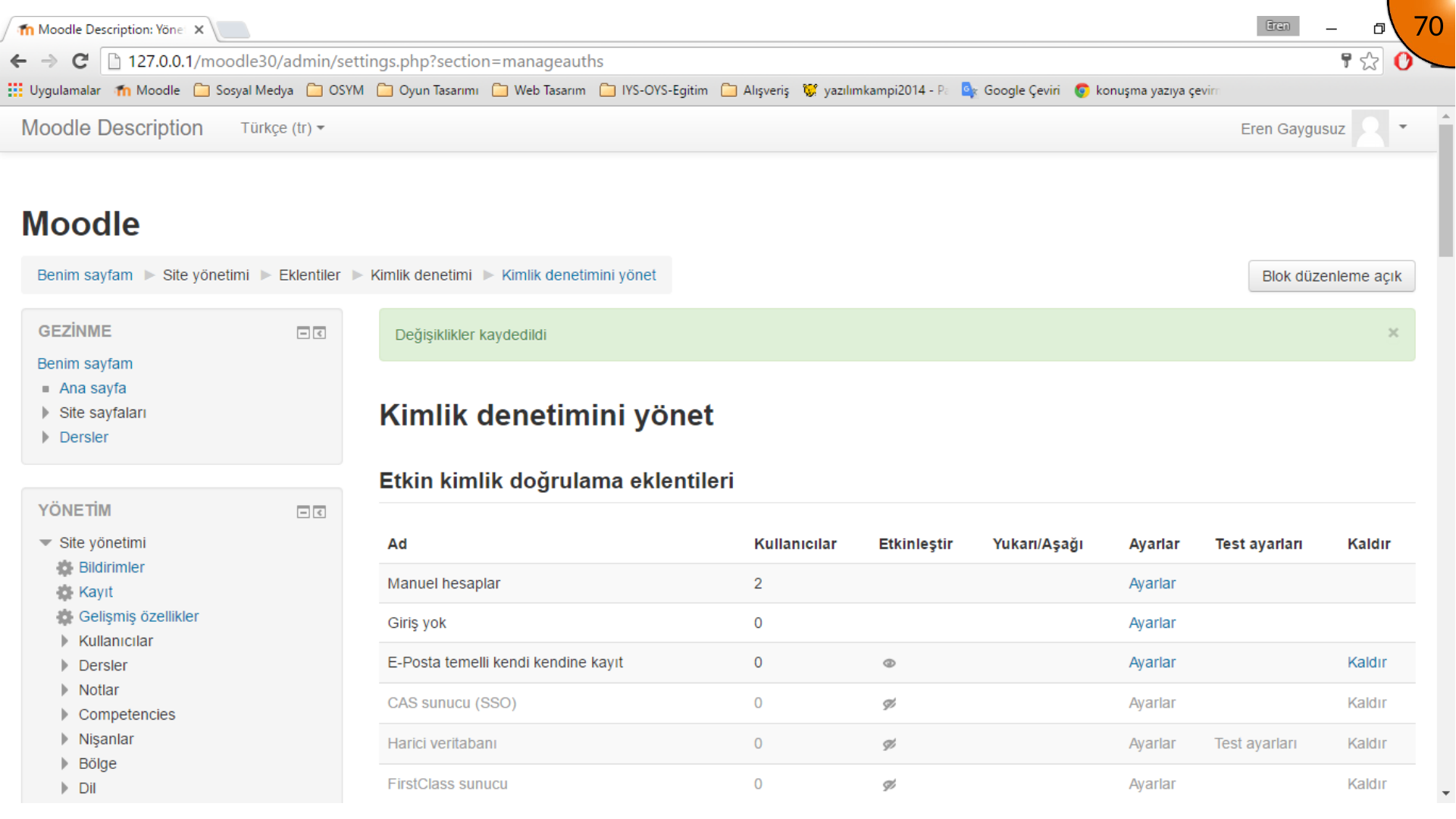Click Blok düzenleme açık button

pos(1332,276)
